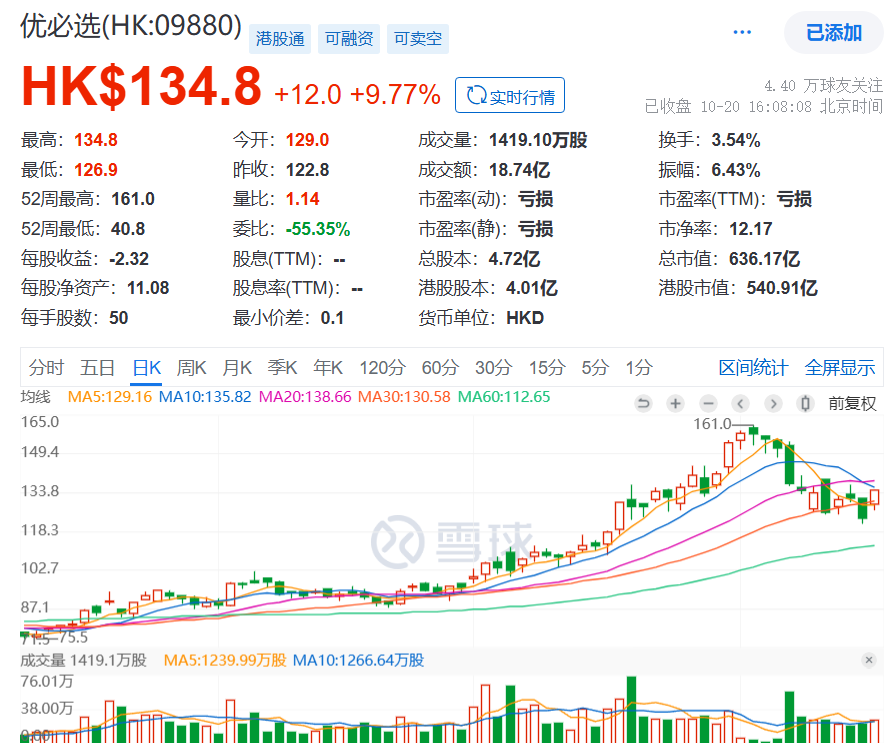Select the 港股通 tag
Viewport: 893px width, 743px height.
pos(280,39)
